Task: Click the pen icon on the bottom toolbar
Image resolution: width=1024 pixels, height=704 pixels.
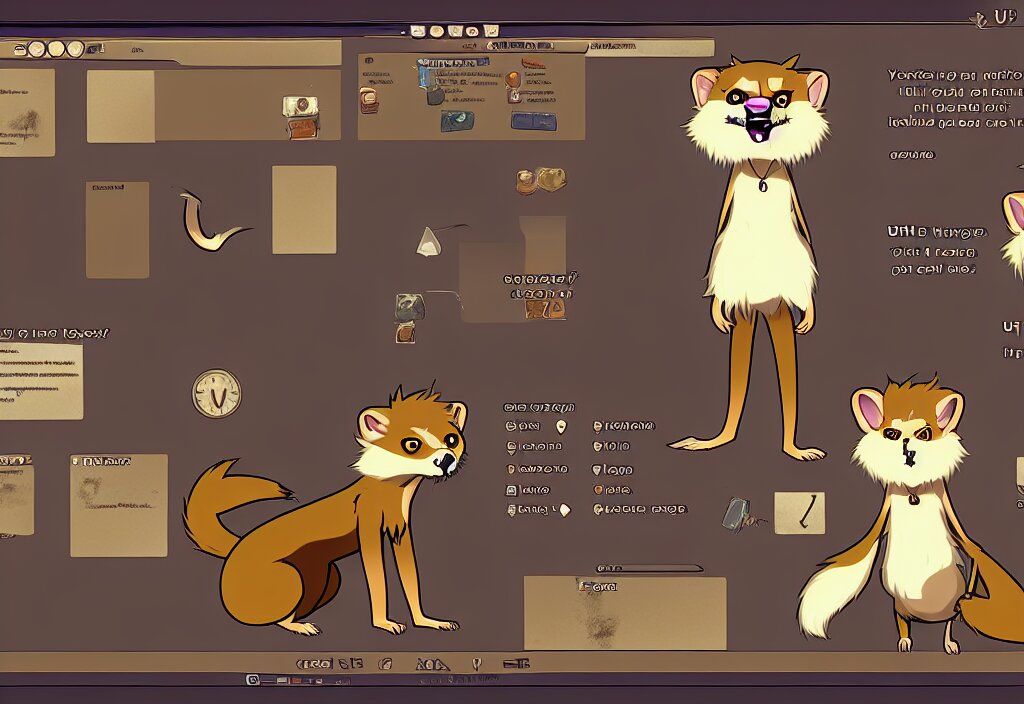Action: click(x=476, y=663)
